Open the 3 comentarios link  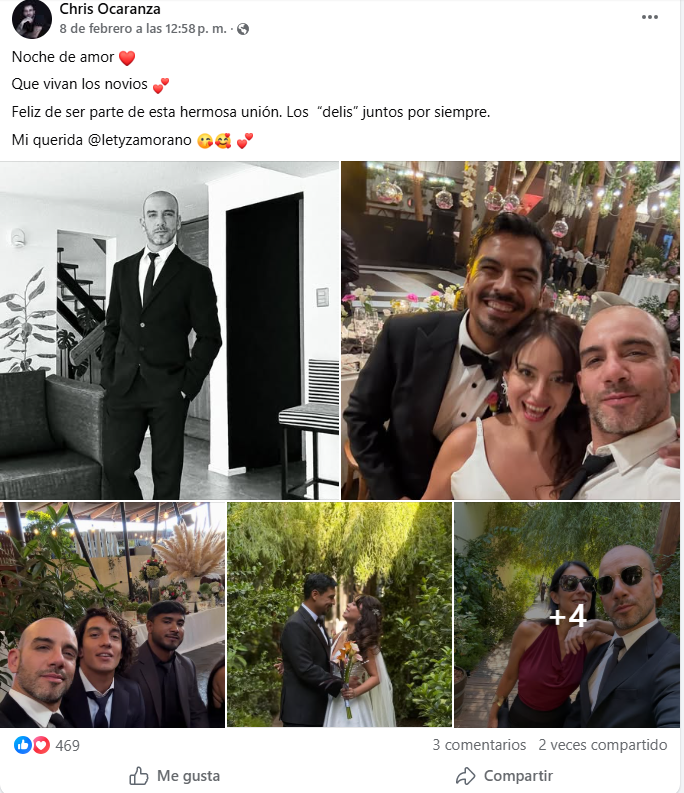pos(479,745)
